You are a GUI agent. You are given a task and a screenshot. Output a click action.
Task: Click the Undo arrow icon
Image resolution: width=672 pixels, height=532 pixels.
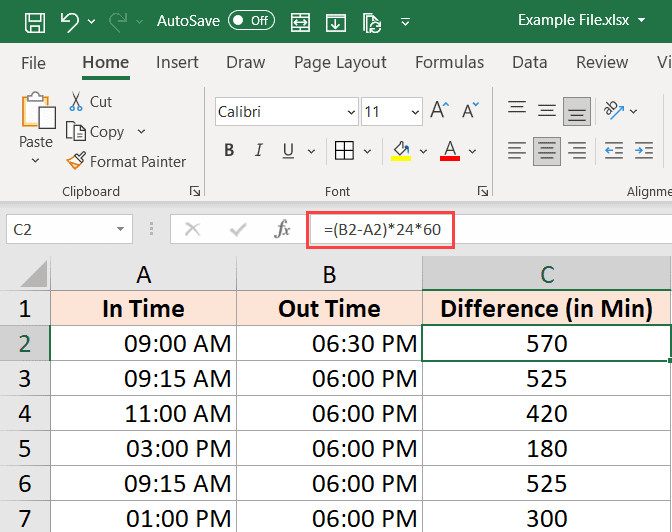69,20
